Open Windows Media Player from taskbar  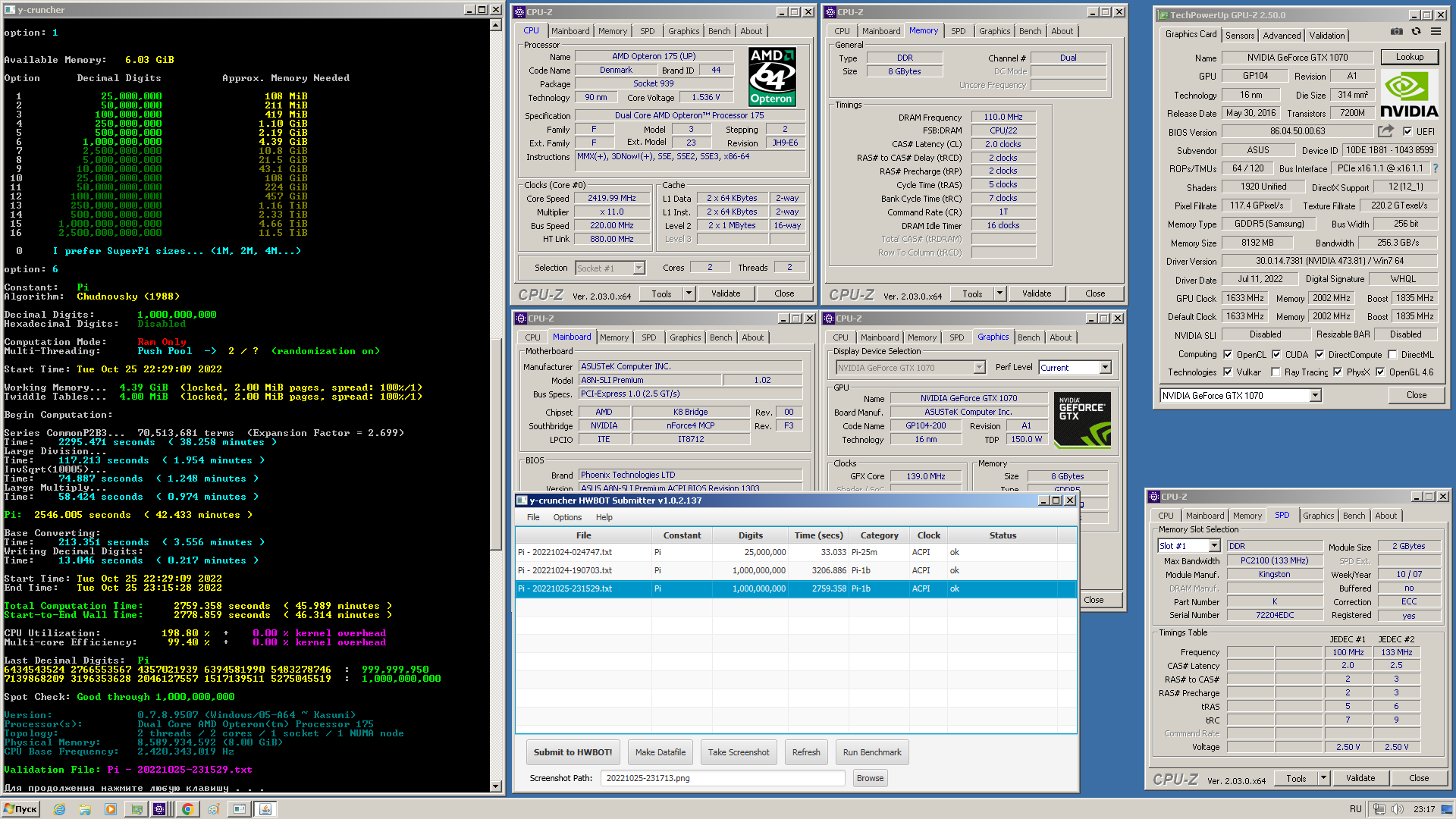[111, 809]
